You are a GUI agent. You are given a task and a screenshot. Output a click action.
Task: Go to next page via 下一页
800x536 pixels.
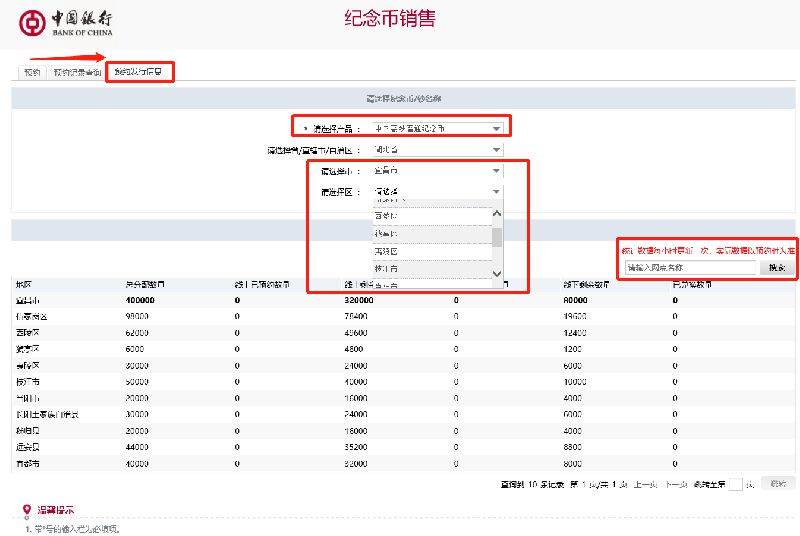677,484
